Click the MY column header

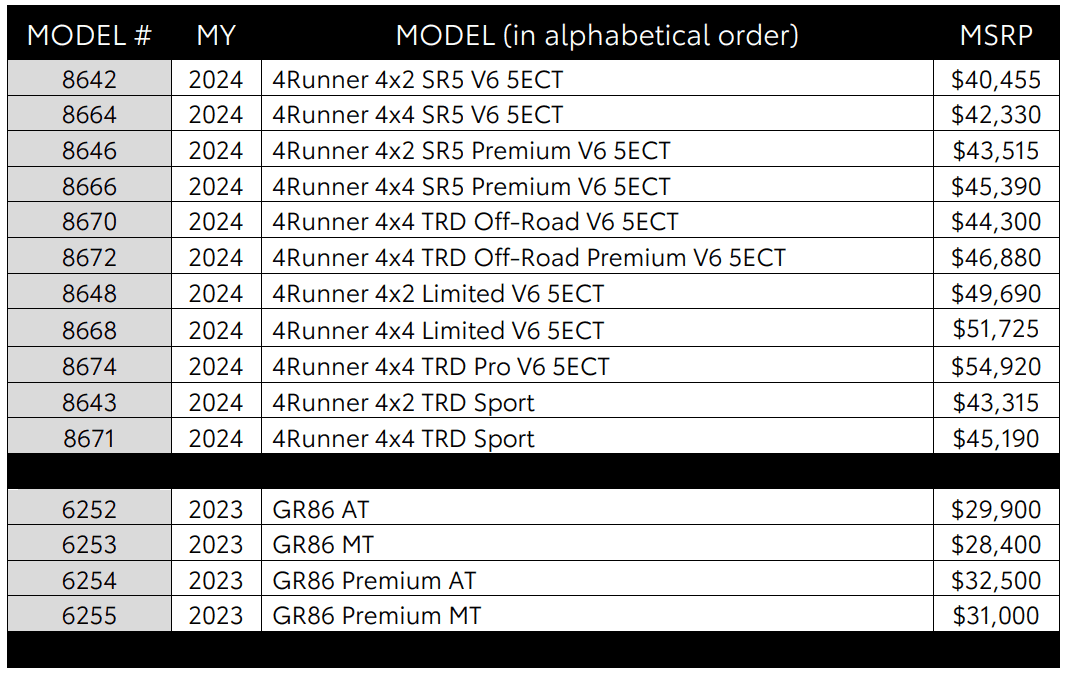coord(216,35)
